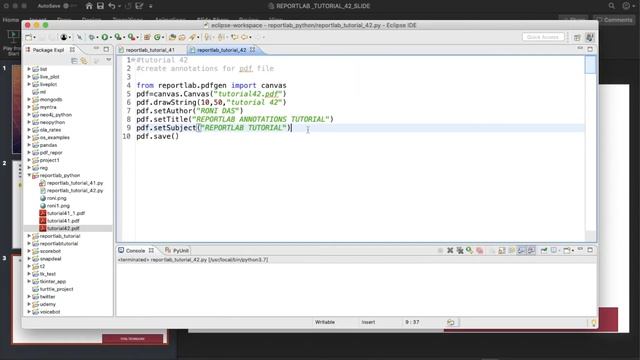Expand the mongodb project
640x360 pixels.
(x=29, y=99)
